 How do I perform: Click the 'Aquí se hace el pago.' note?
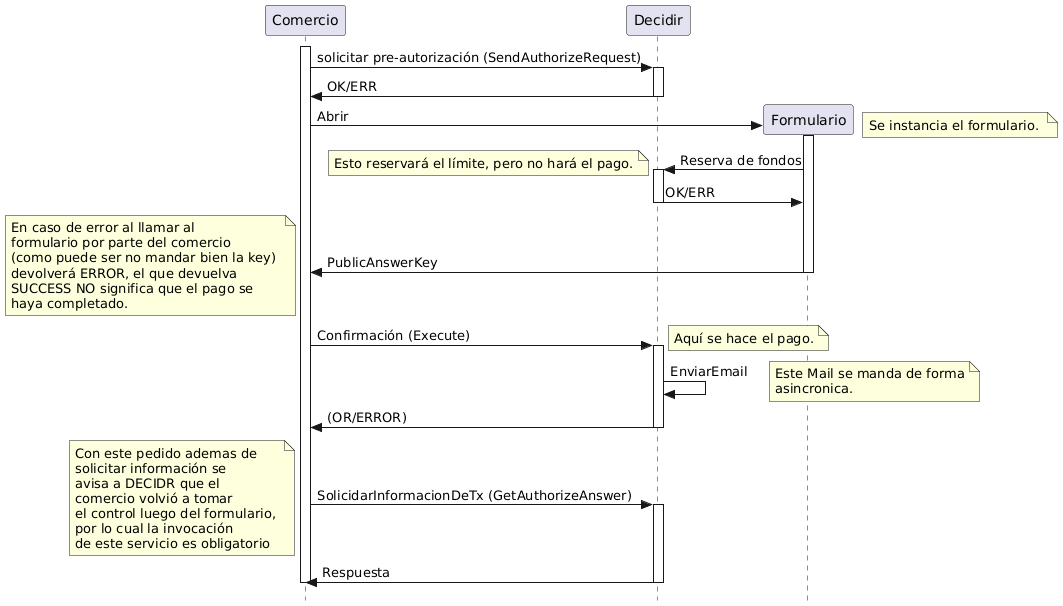click(x=748, y=339)
